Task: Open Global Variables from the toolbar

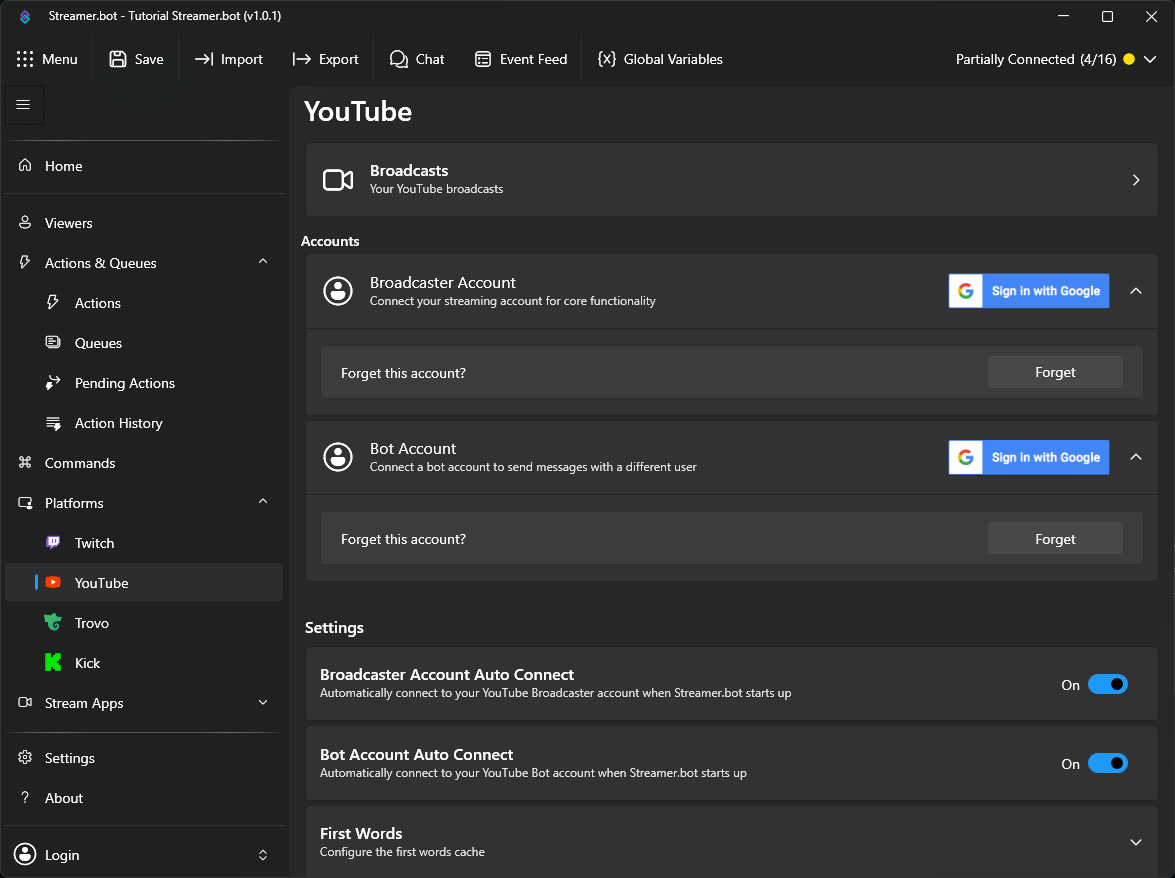Action: tap(659, 59)
